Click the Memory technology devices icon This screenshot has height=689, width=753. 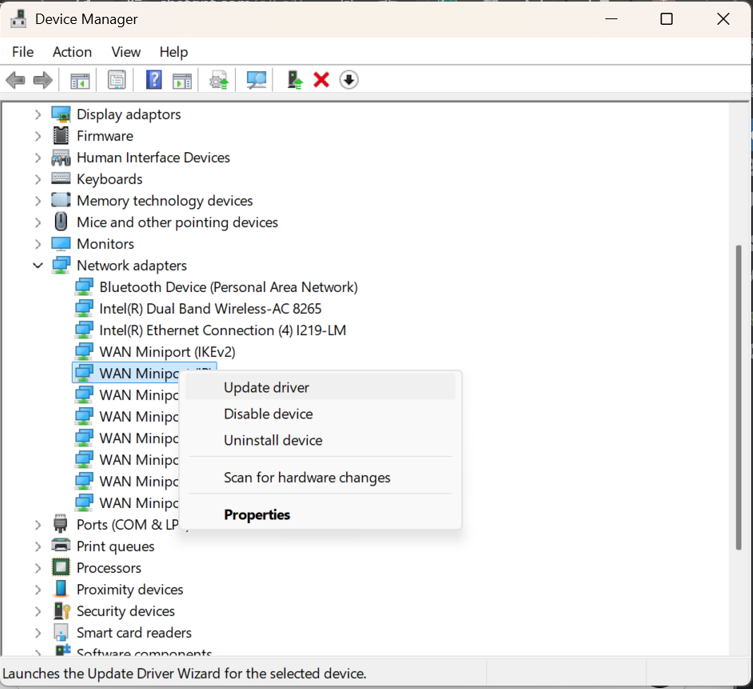61,200
